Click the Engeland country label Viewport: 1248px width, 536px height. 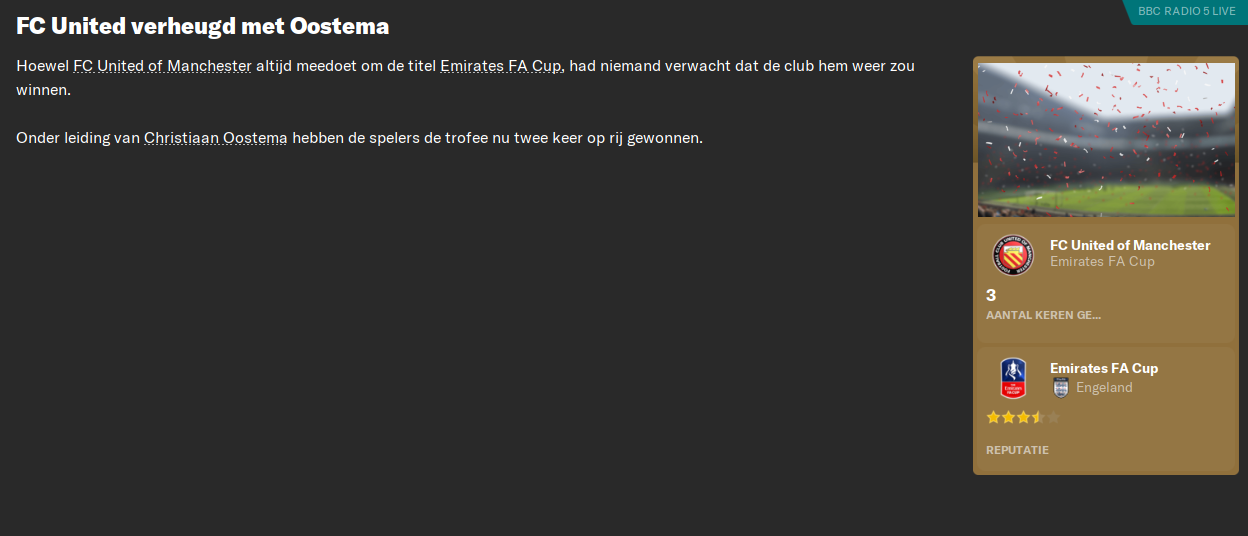pyautogui.click(x=1104, y=387)
